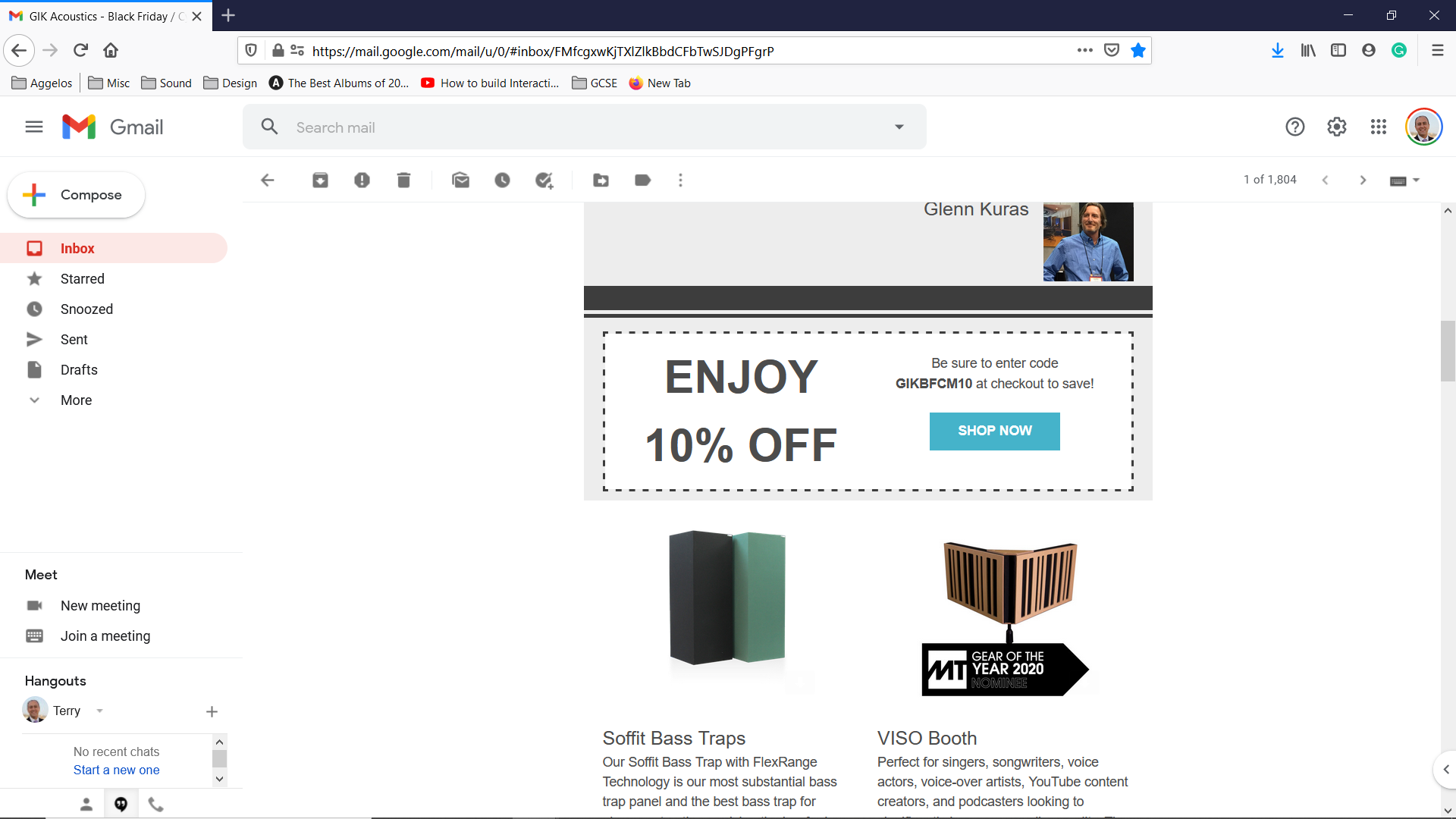
Task: Click the Compose button
Action: [76, 195]
